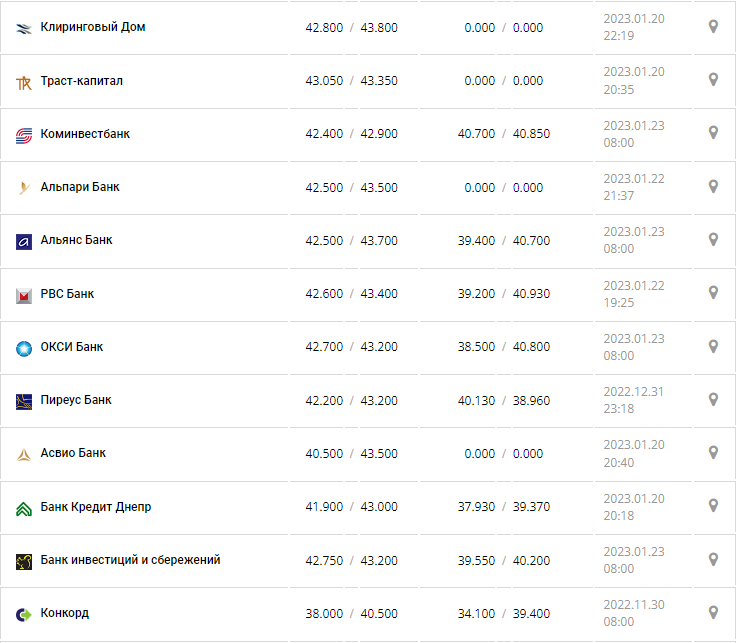The image size is (737, 643).
Task: Open the Траст-капитал bank name link
Action: 82,80
